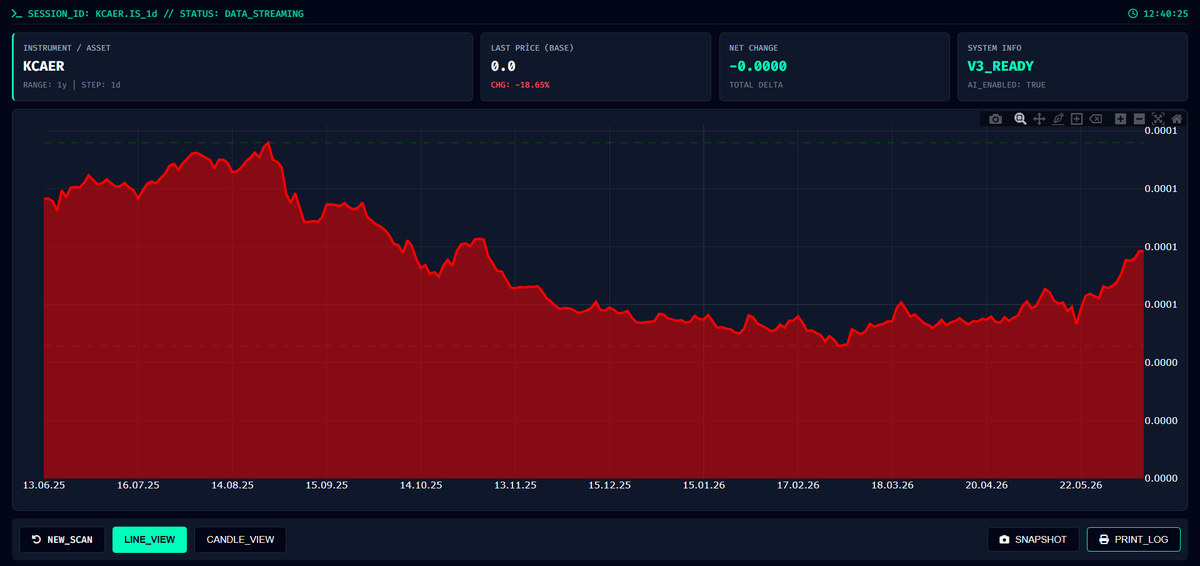
Task: Click the SESSION_ID header text
Action: [x=164, y=14]
